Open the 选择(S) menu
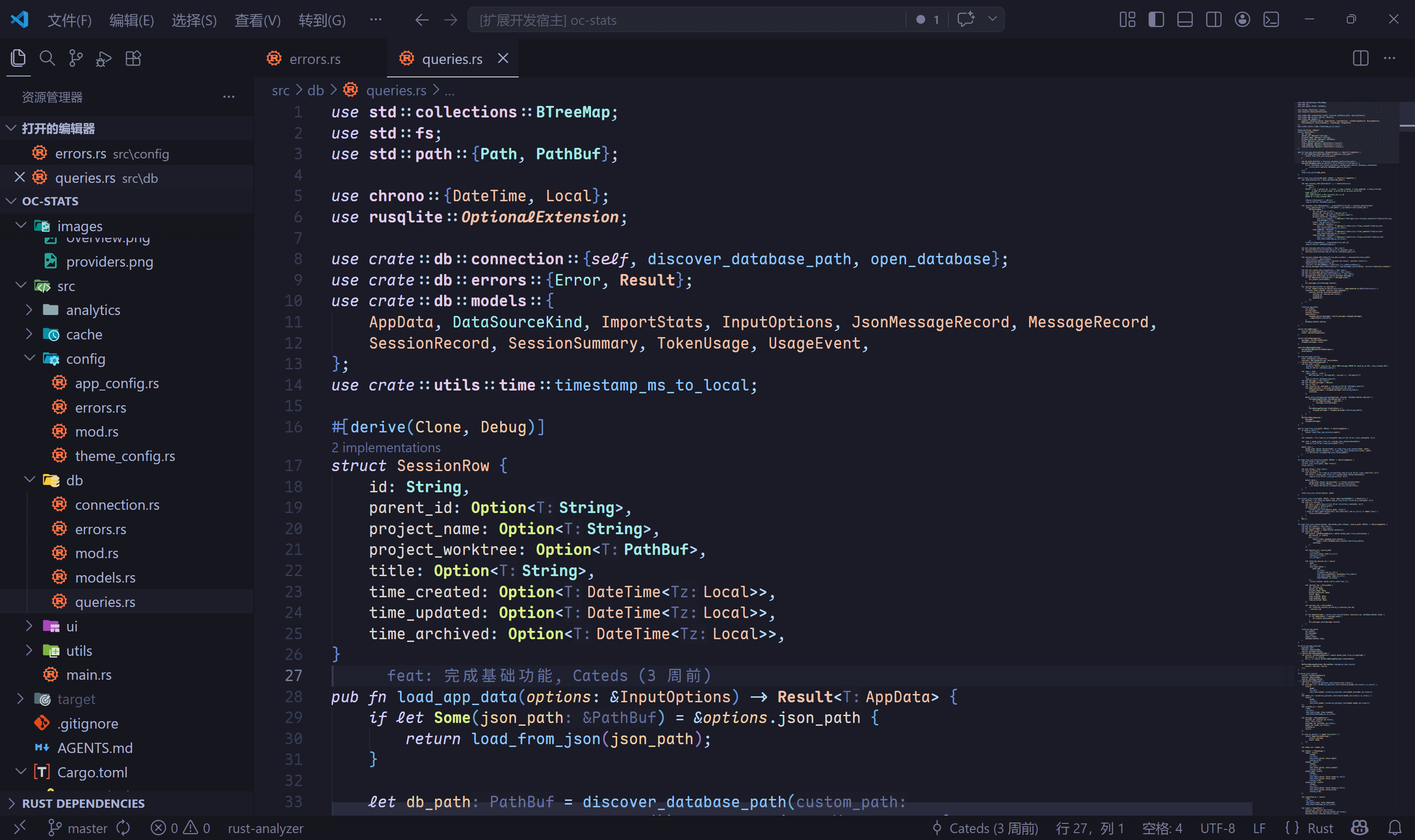 tap(194, 20)
